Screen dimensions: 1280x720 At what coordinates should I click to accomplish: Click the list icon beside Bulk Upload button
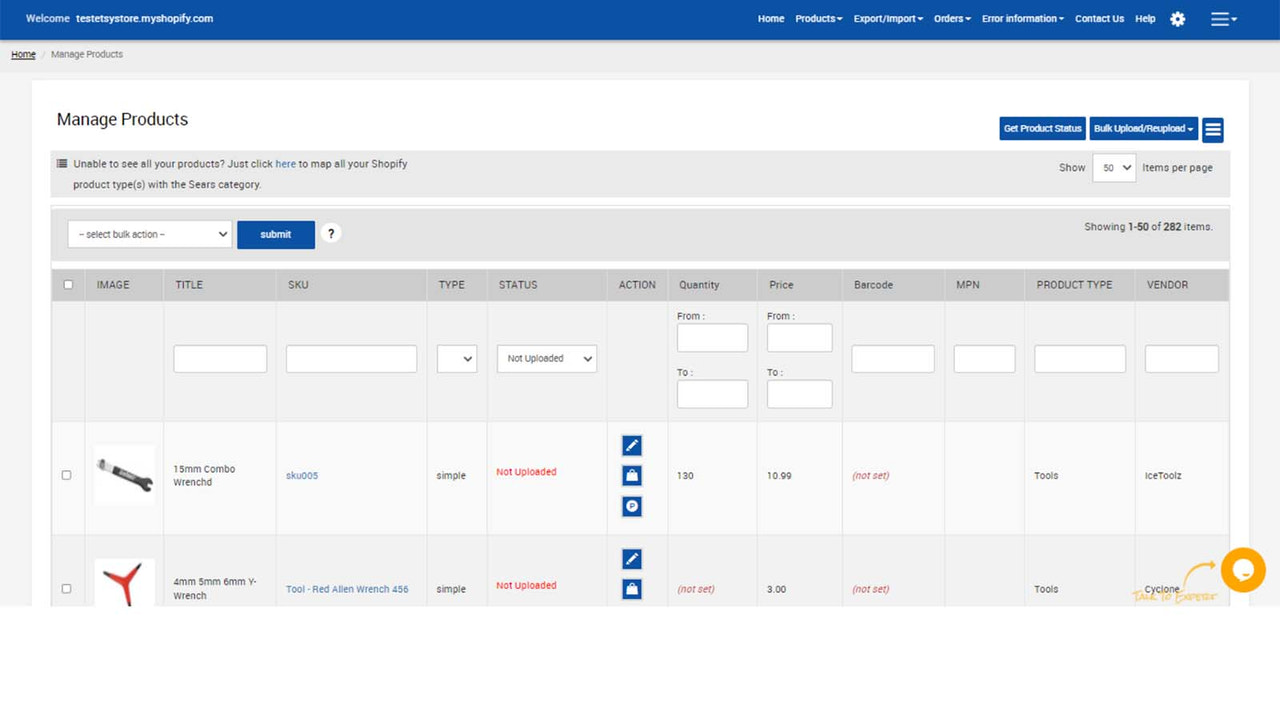click(1212, 130)
